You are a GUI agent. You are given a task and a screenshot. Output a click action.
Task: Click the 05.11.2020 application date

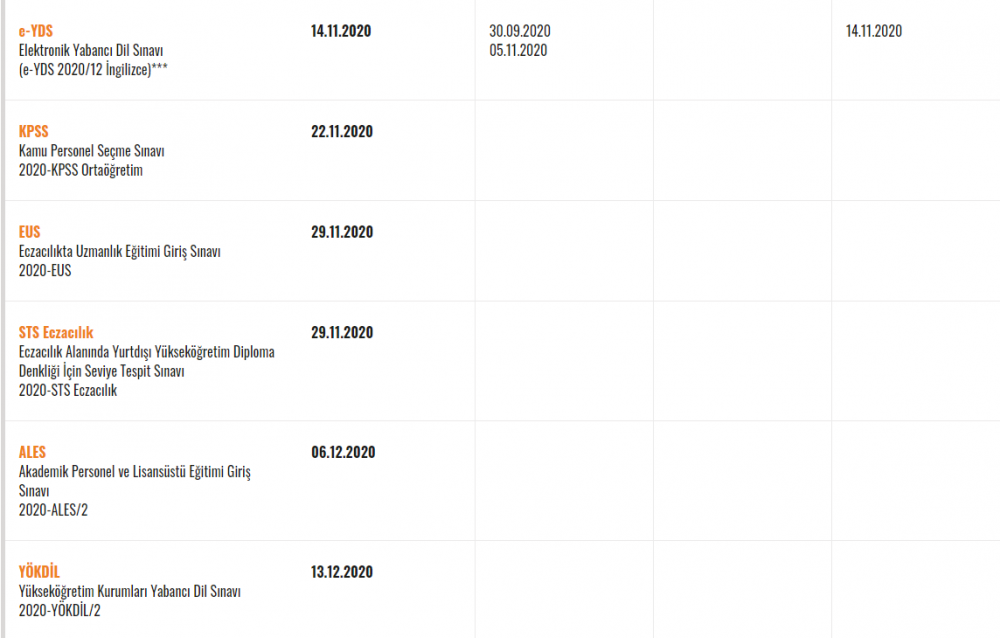[518, 50]
